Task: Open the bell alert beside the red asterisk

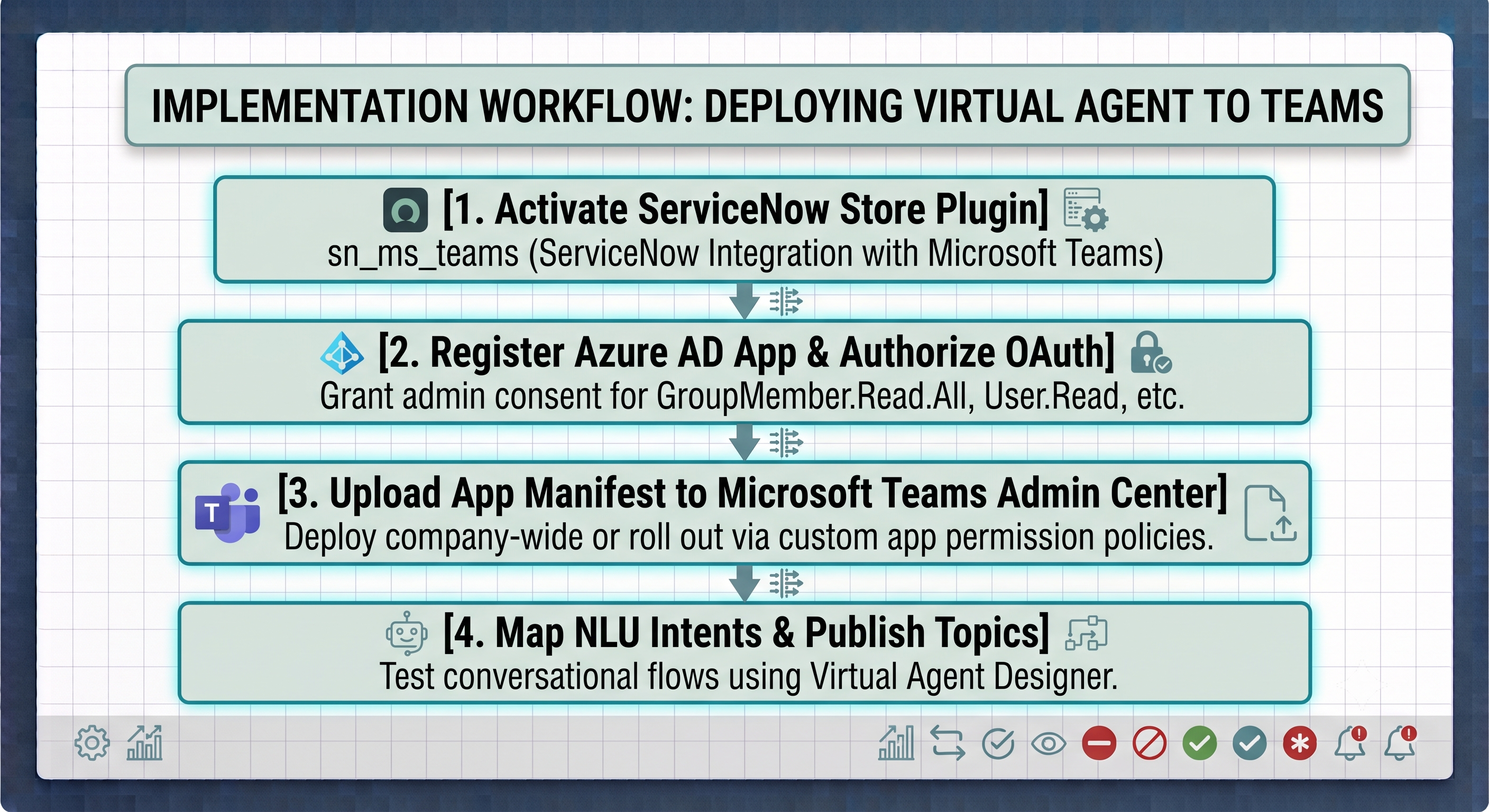Action: [1350, 743]
